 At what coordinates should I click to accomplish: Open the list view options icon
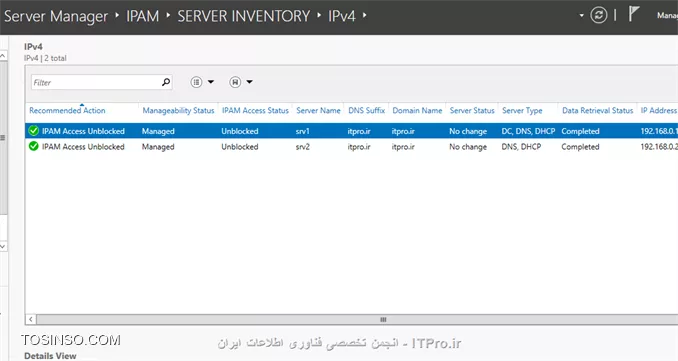pos(196,82)
